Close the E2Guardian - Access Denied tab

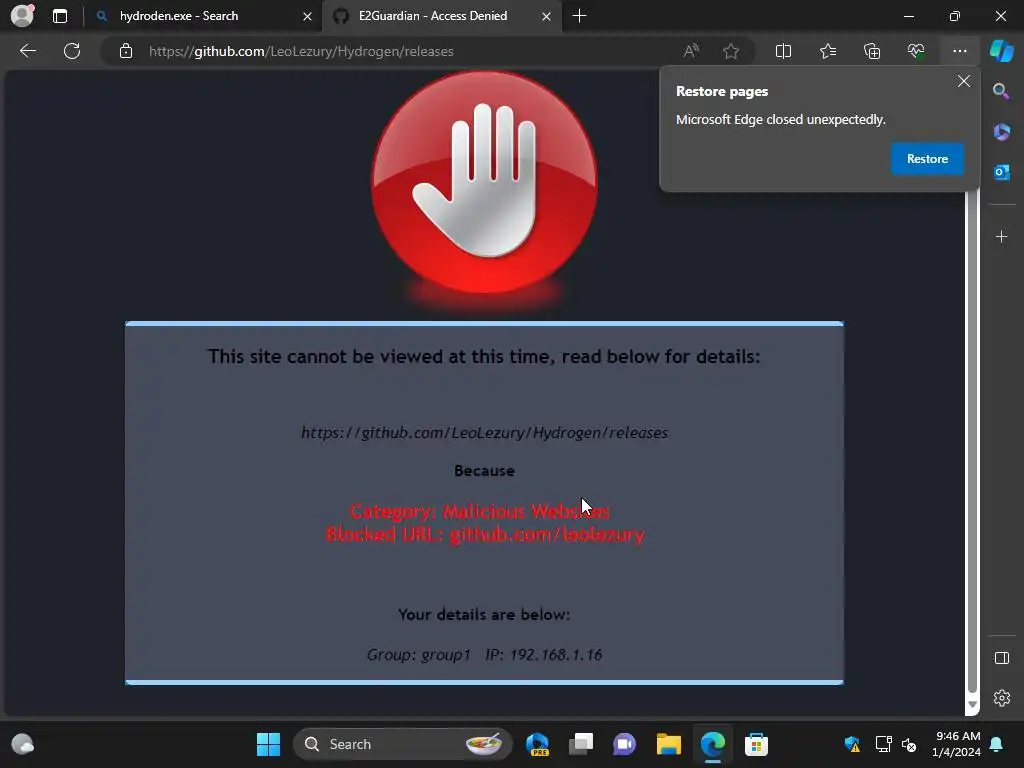[546, 16]
